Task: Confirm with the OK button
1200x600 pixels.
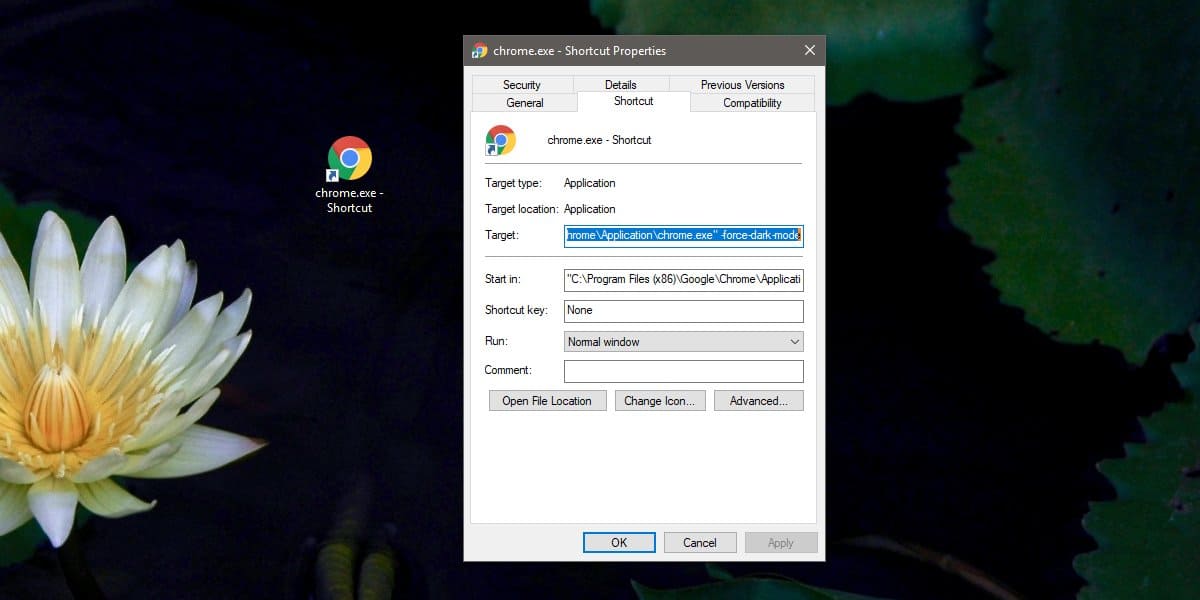Action: 619,543
